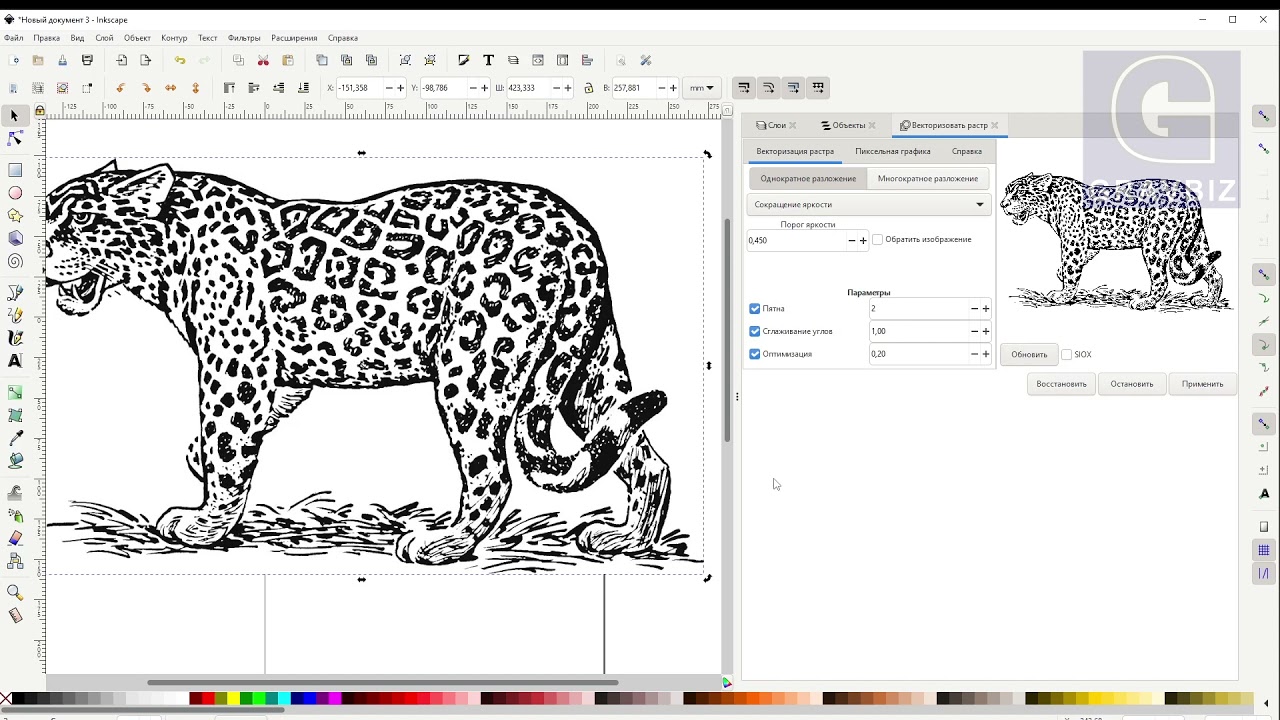Click the Zoom magnifier tool
Viewport: 1280px width, 720px height.
(15, 593)
